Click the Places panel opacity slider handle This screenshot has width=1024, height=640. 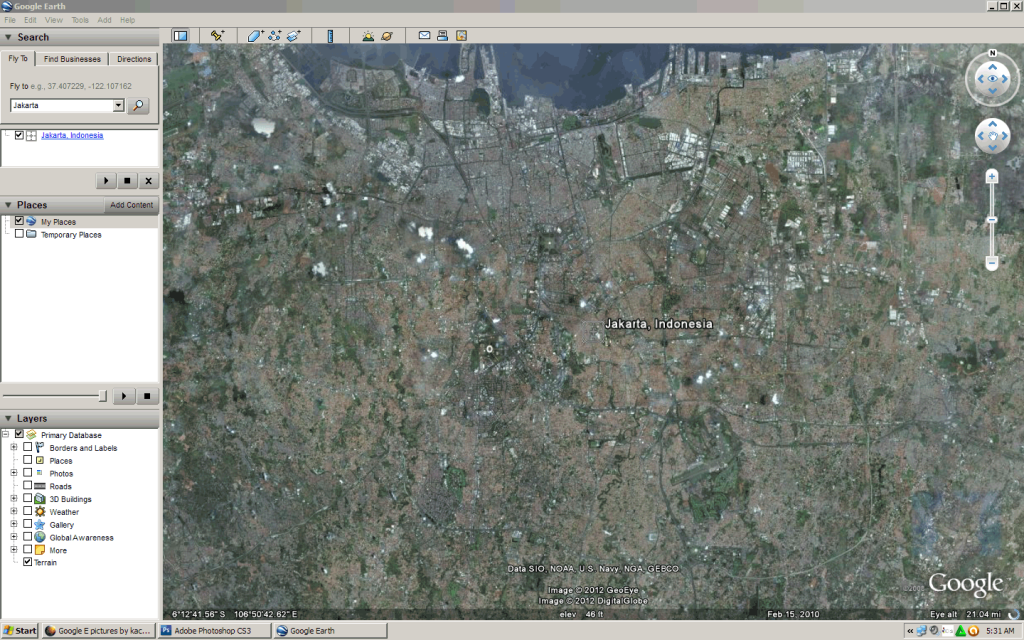pos(103,396)
